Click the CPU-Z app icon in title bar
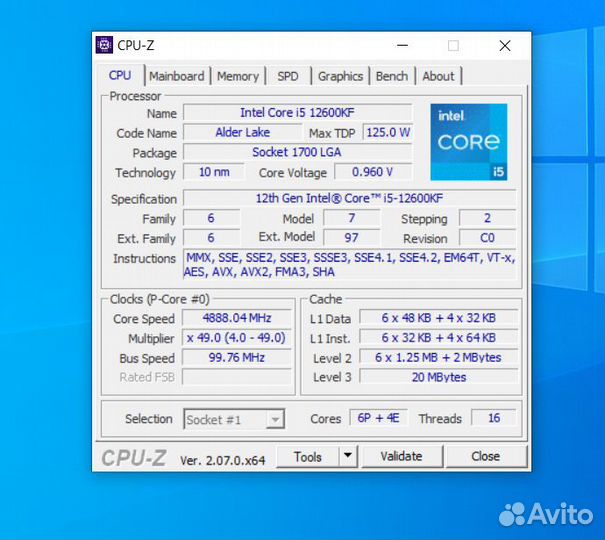The width and height of the screenshot is (605, 540). tap(104, 45)
